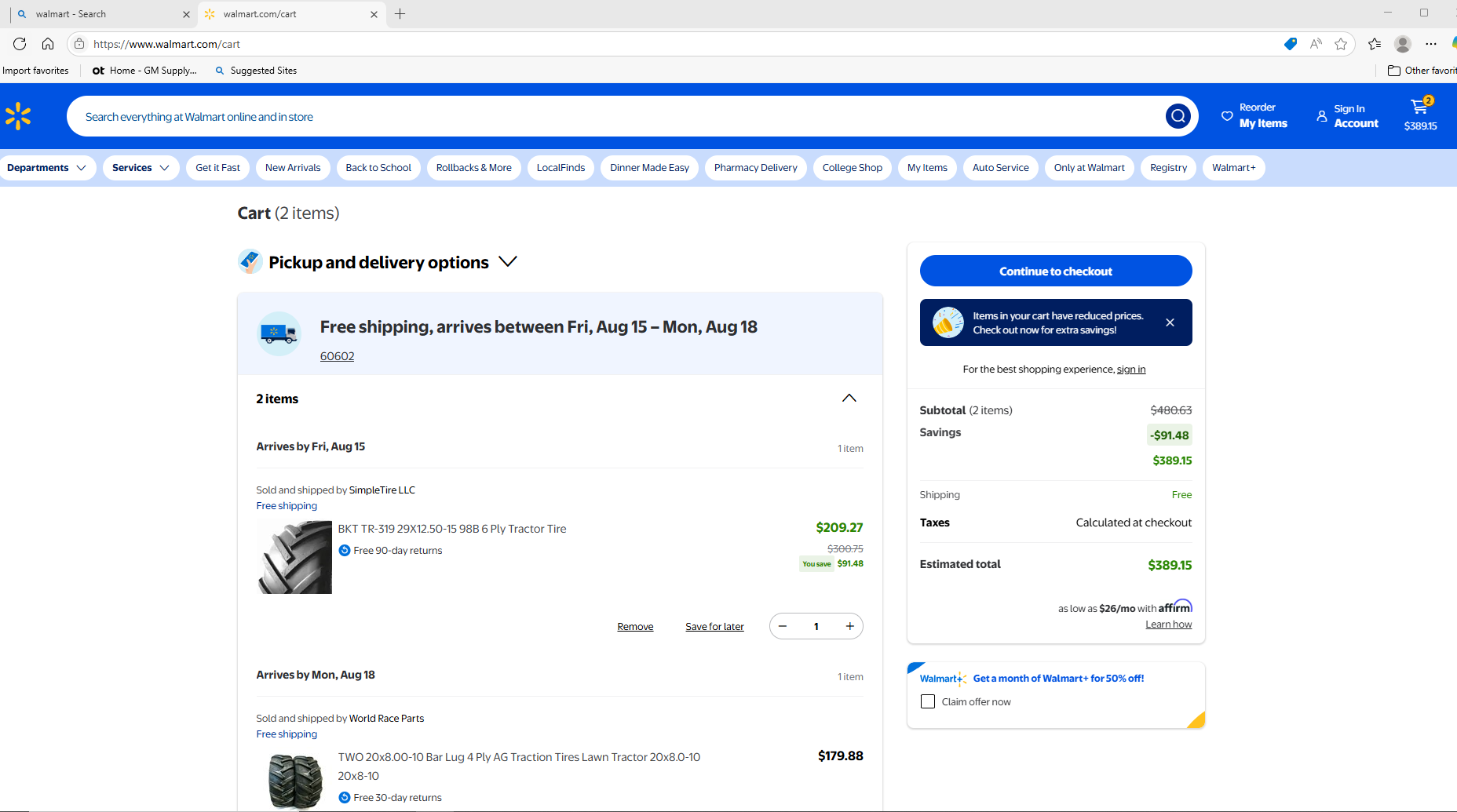Screen dimensions: 1457x812
Task: Open BKT TR-319 Tractor Tire title
Action: 452,529
